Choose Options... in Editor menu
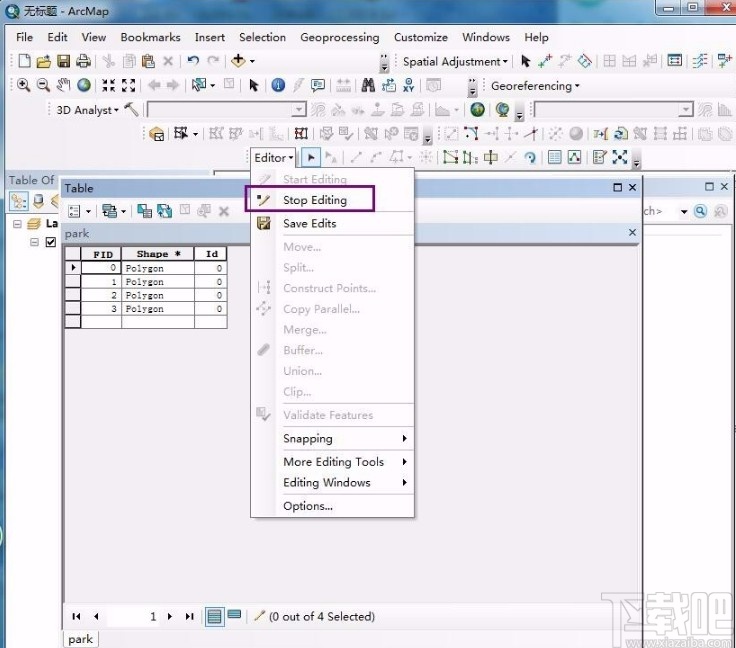 click(x=334, y=506)
